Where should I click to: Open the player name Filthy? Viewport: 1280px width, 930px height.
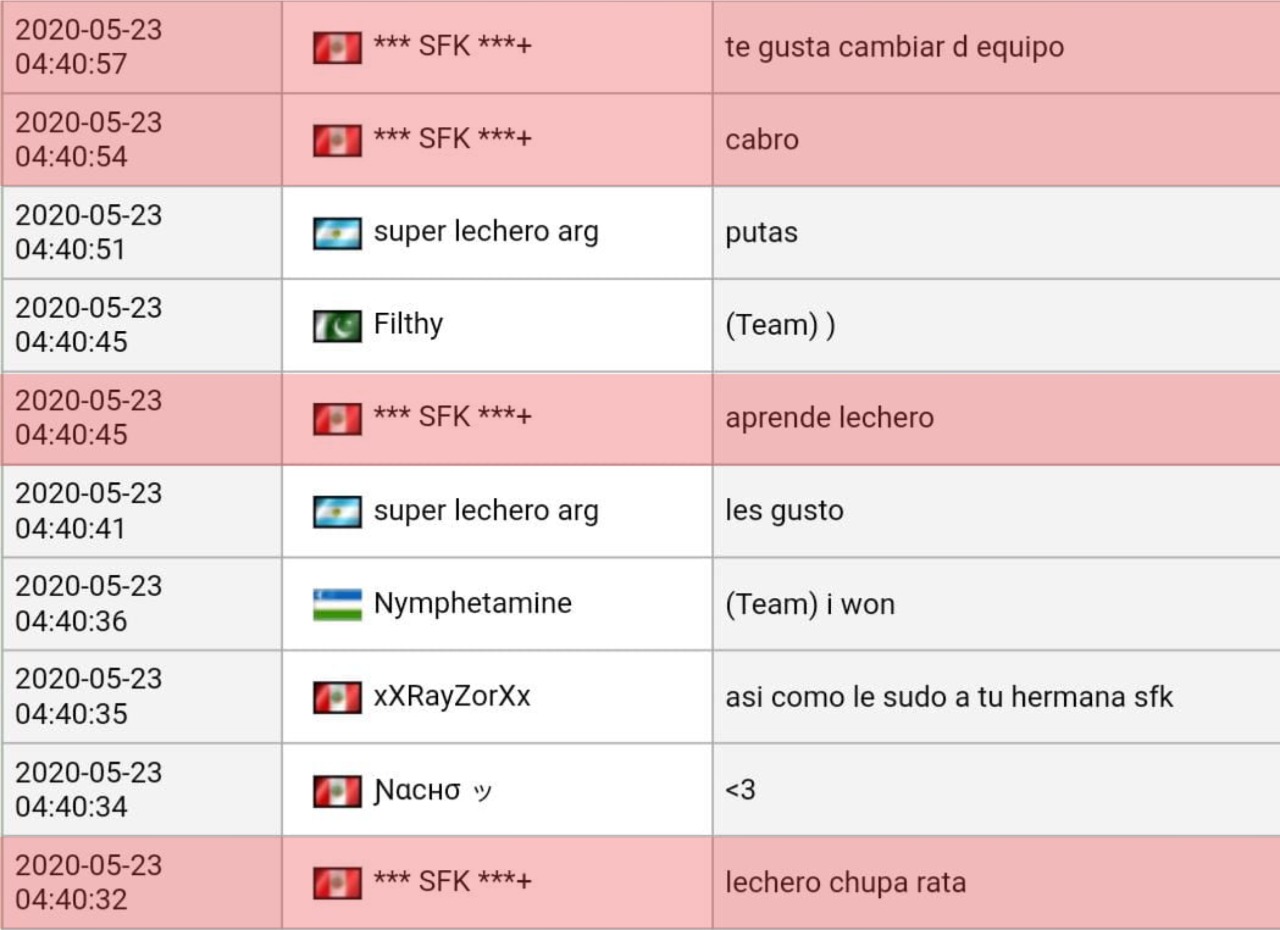click(408, 324)
